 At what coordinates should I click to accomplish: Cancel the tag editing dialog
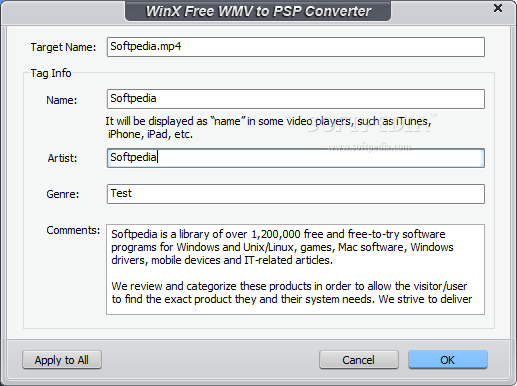coord(359,360)
